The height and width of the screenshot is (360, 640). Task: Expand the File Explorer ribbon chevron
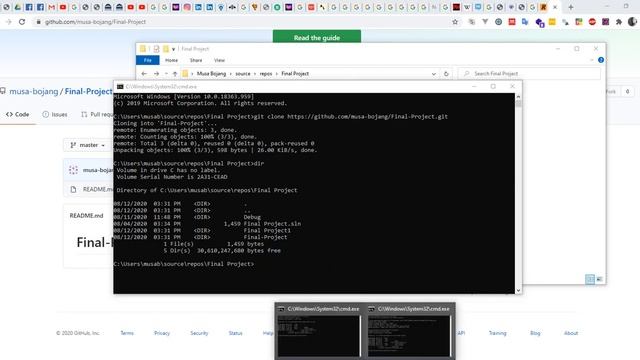tap(592, 60)
